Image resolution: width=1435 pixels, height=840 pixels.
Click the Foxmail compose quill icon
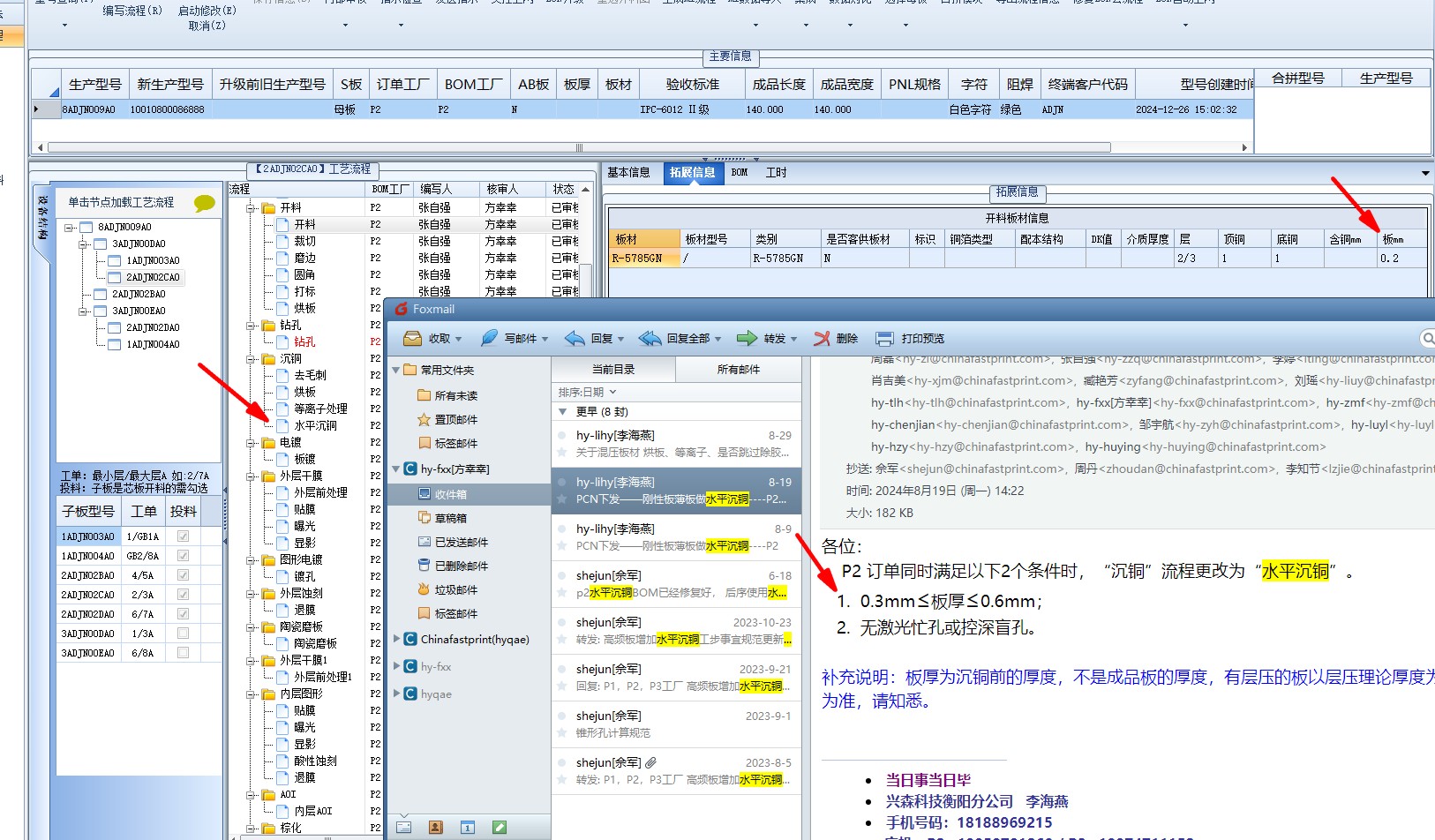point(489,338)
